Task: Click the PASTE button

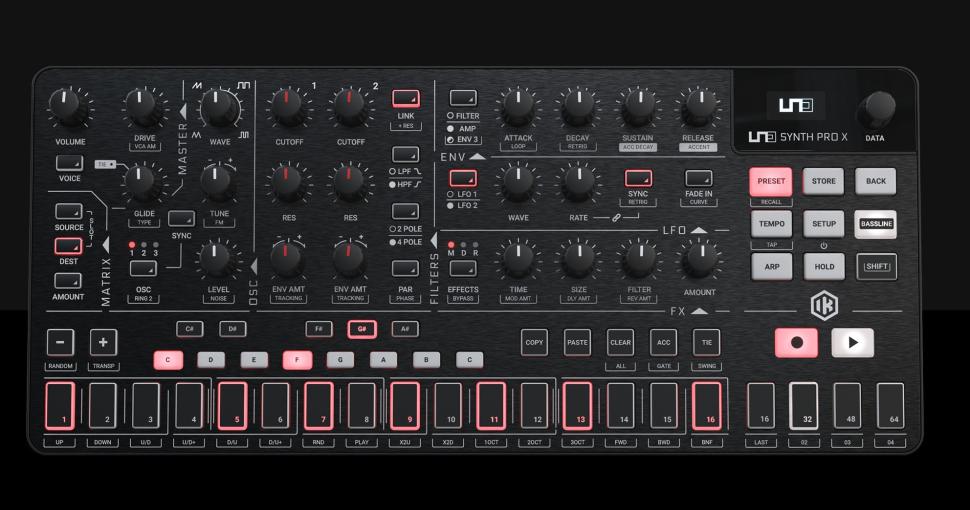Action: tap(577, 342)
